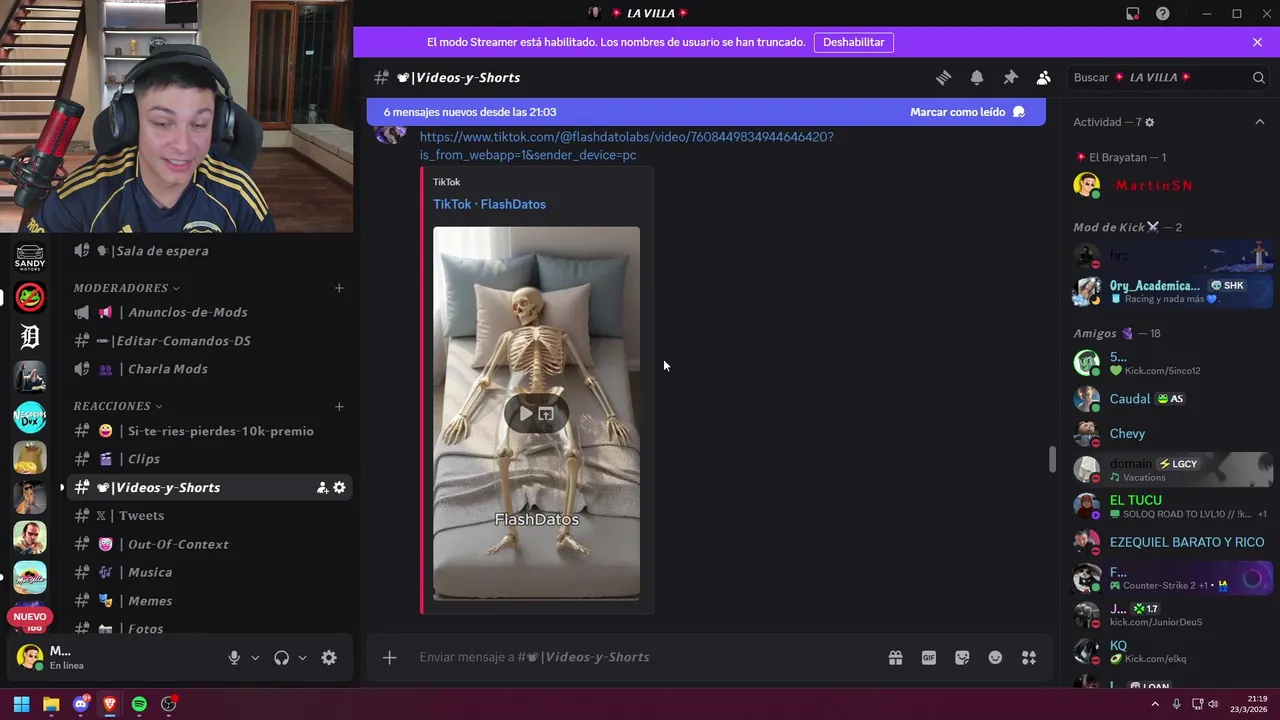Collapse the MODERADORES category
The image size is (1280, 720).
pos(126,288)
